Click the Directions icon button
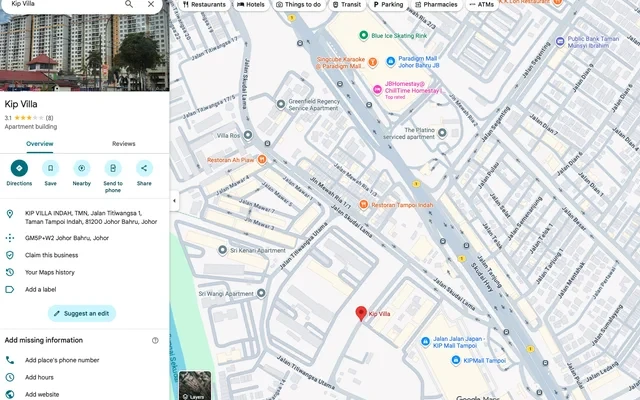Viewport: 640px width, 400px height. coord(19,168)
